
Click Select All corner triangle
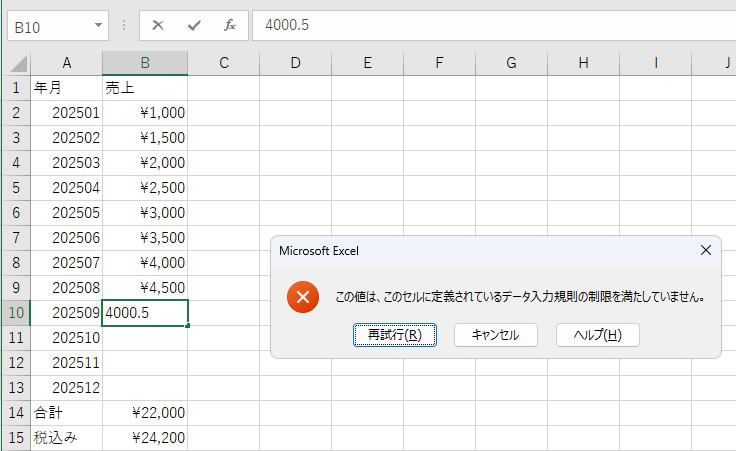[18, 63]
